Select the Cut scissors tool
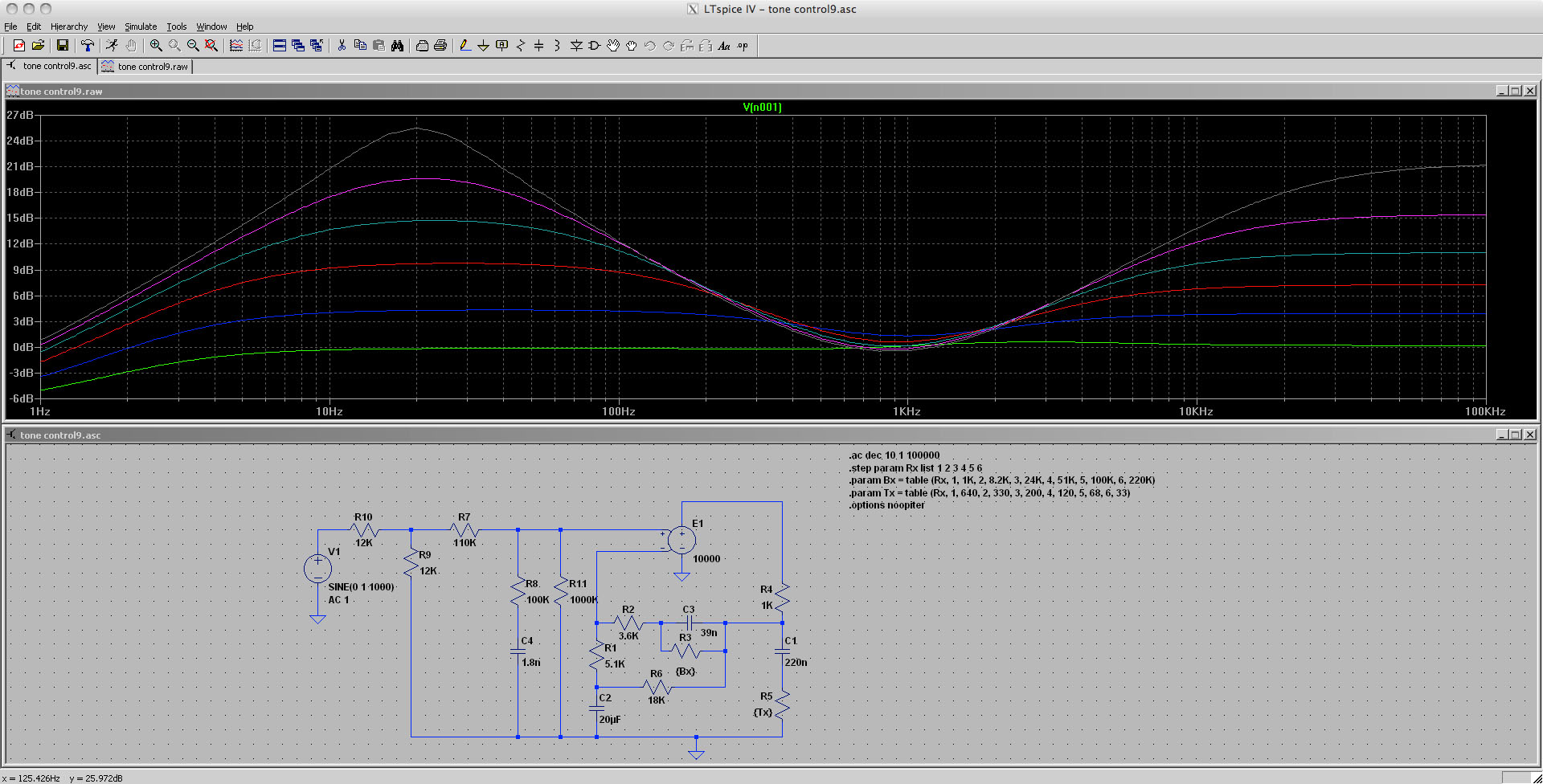 tap(342, 46)
